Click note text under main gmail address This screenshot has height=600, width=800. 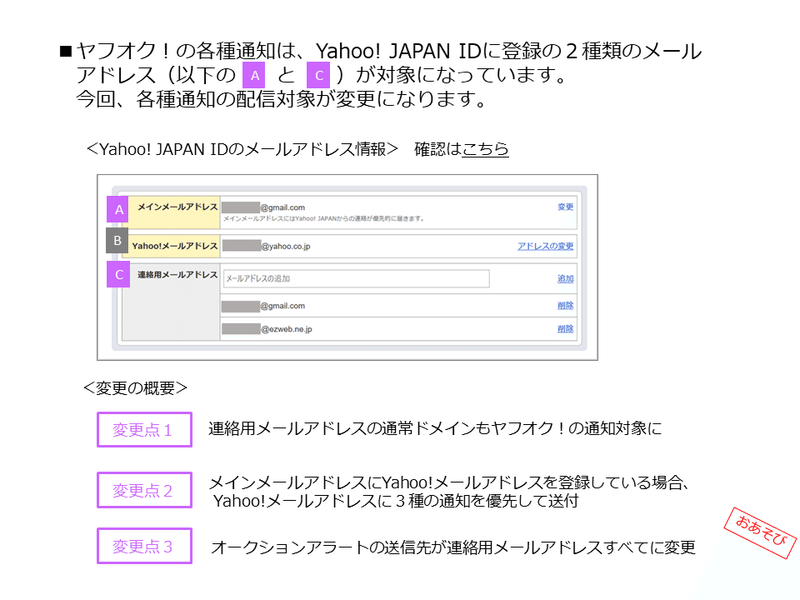click(324, 219)
